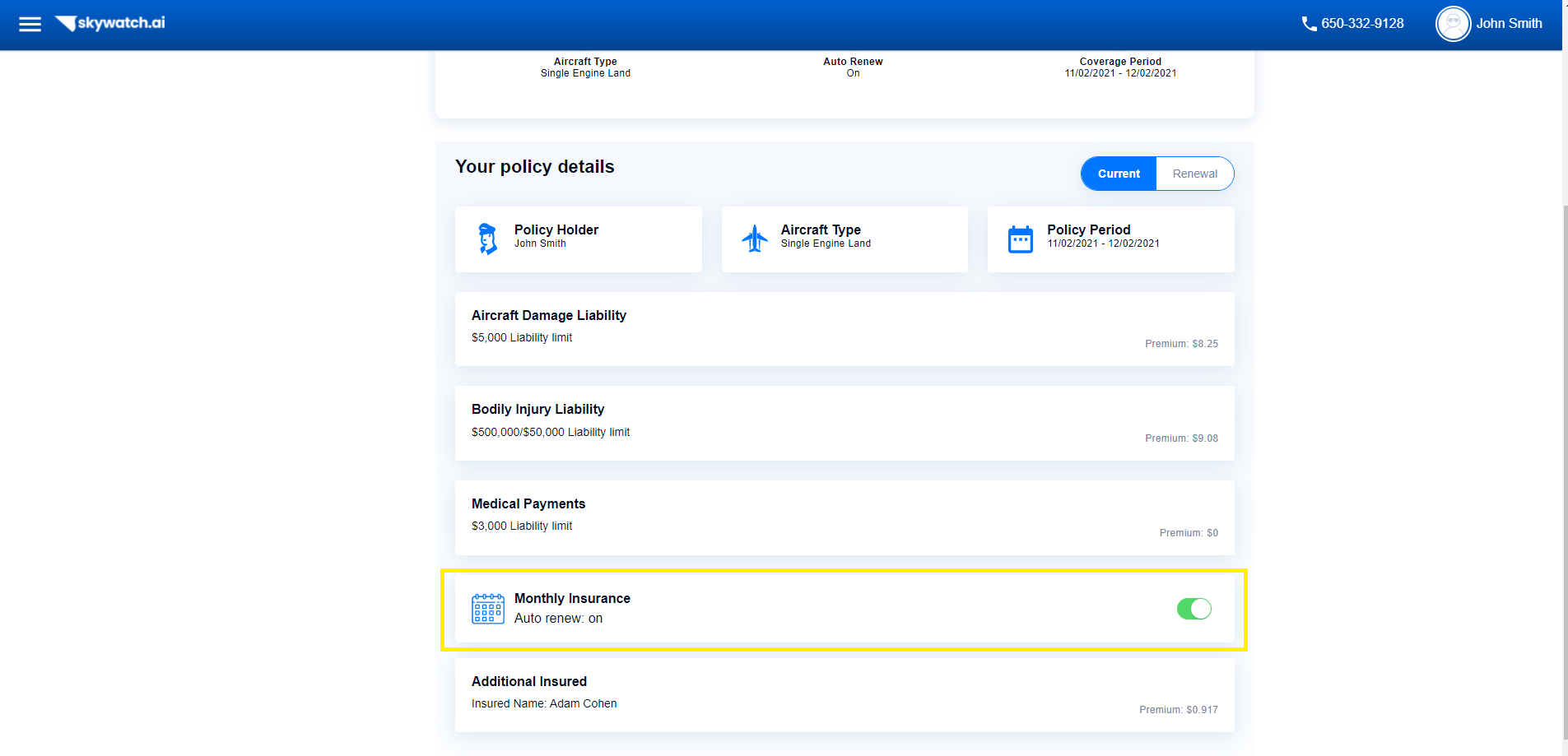Click the airplane icon in Aircraft Type card
The height and width of the screenshot is (756, 1568).
[755, 239]
